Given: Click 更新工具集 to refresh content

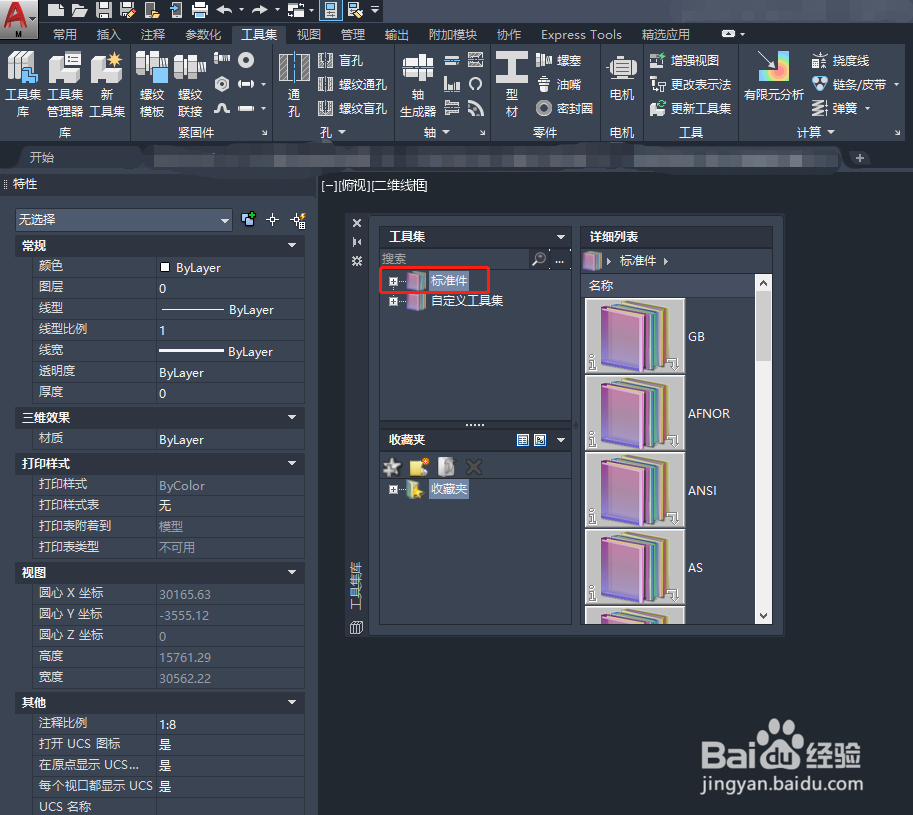Looking at the screenshot, I should pos(691,108).
